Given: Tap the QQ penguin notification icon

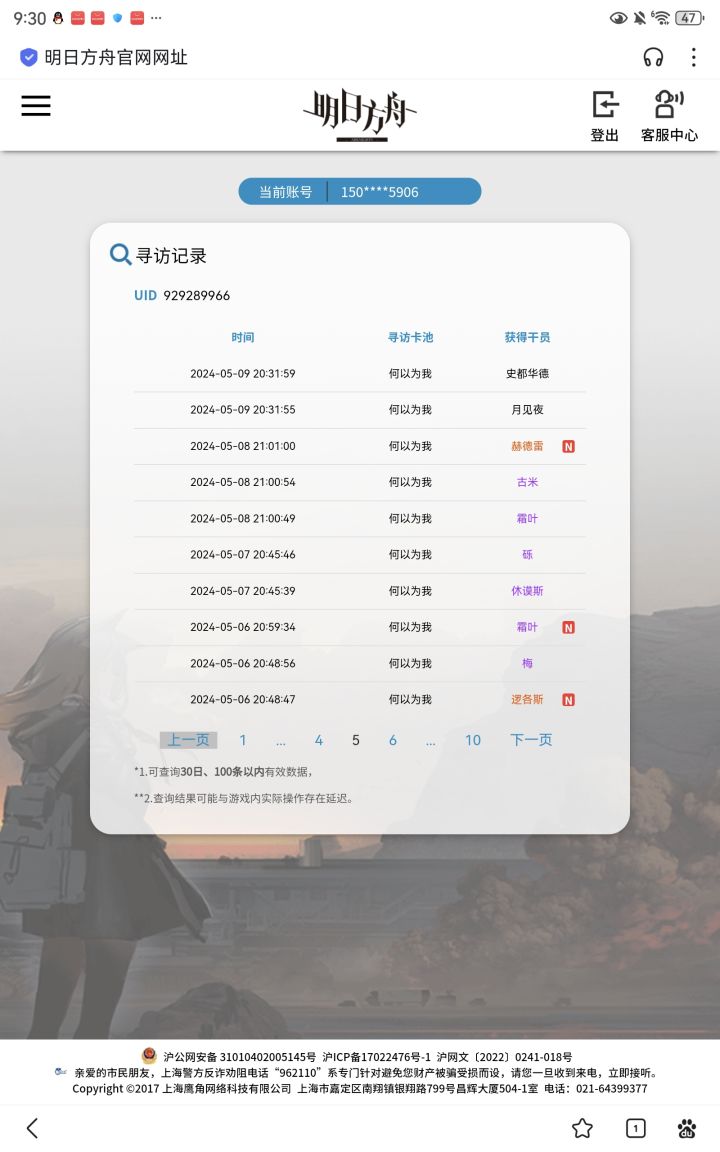Looking at the screenshot, I should click(x=58, y=18).
